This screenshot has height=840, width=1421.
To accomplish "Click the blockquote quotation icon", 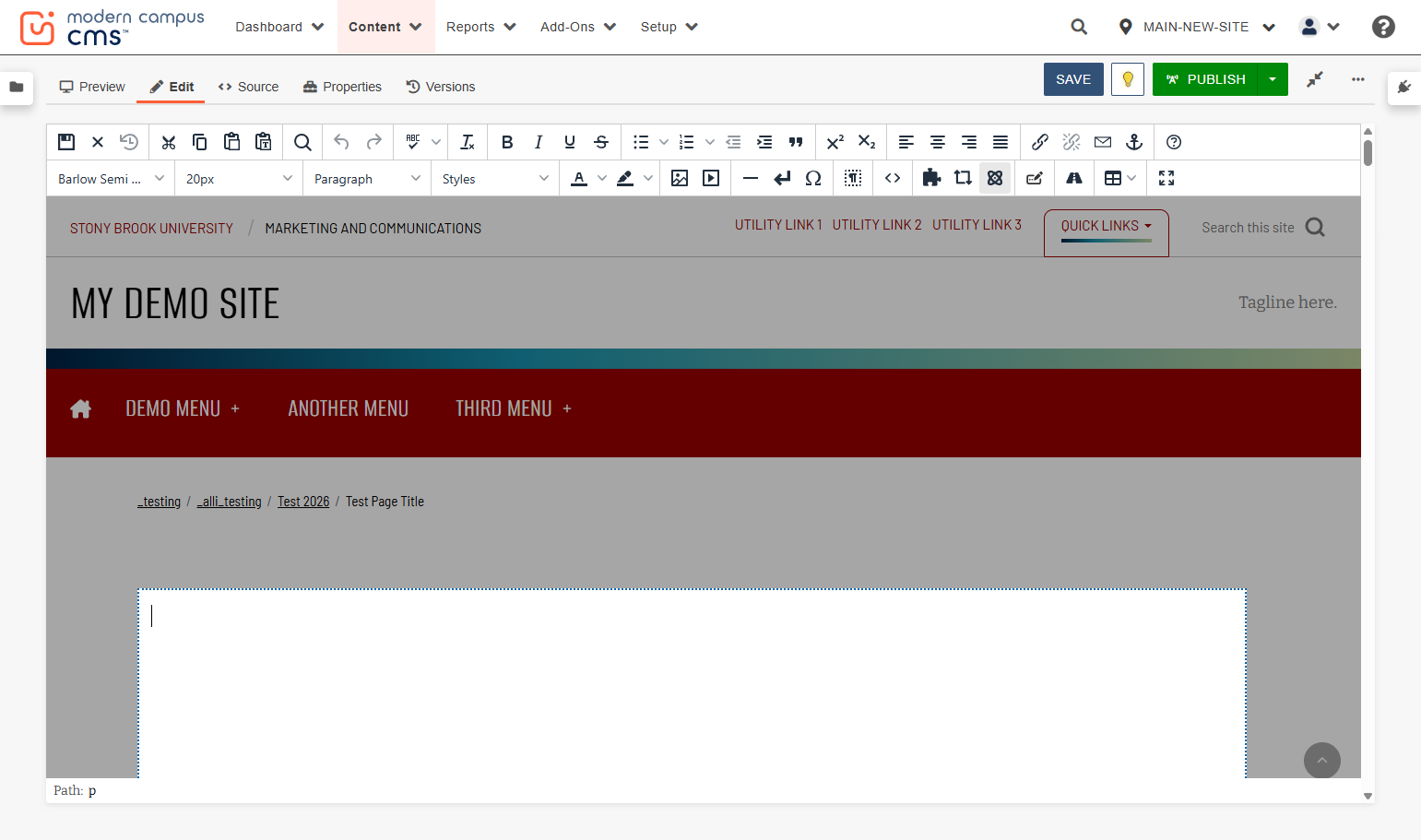I will 796,142.
